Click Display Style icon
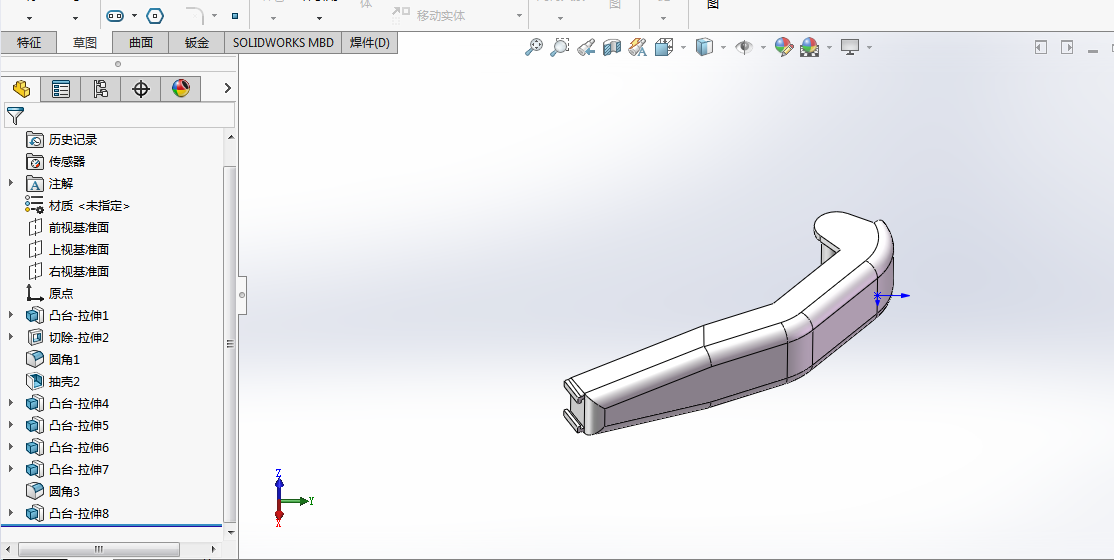The width and height of the screenshot is (1114, 560). [x=704, y=48]
